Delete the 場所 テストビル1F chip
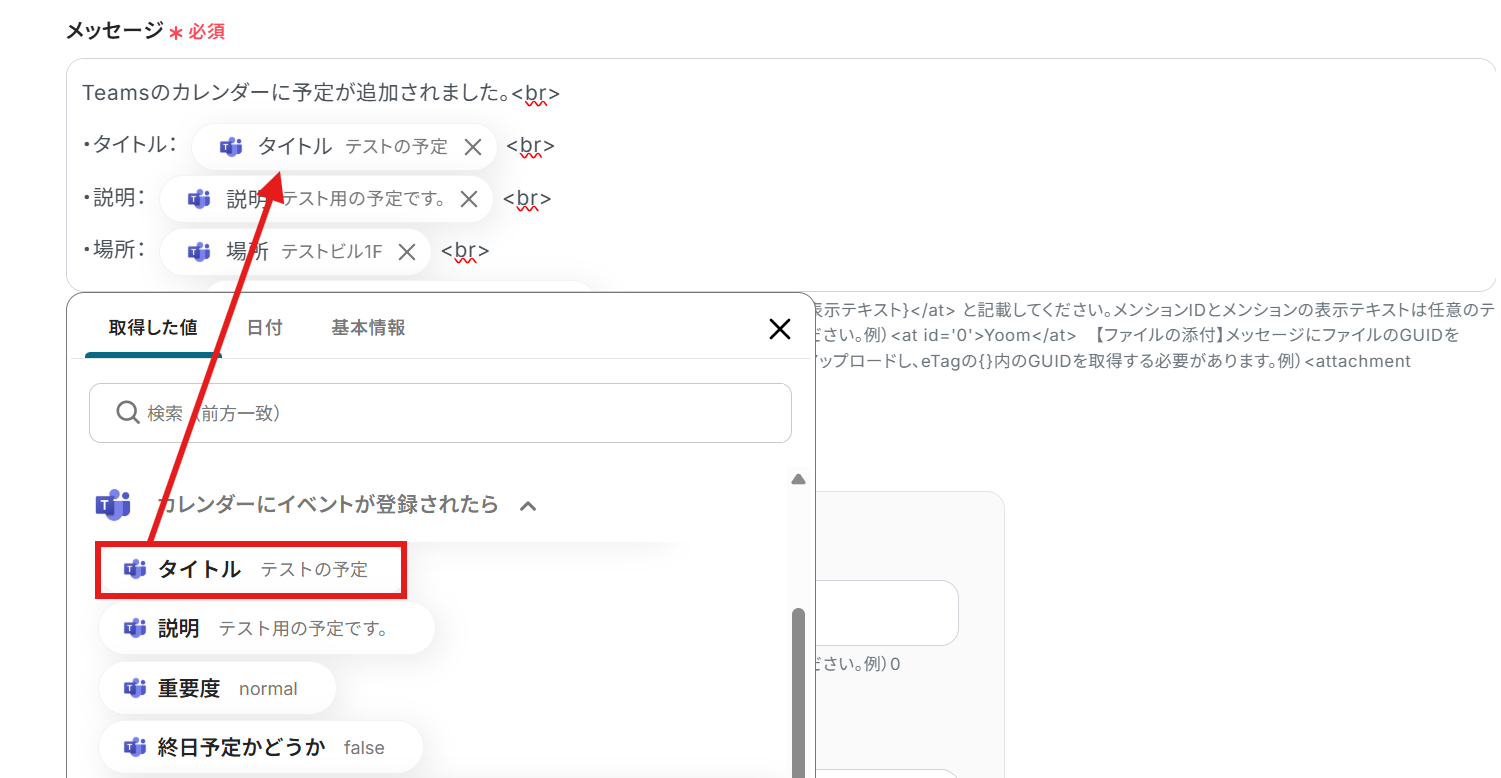 [406, 251]
